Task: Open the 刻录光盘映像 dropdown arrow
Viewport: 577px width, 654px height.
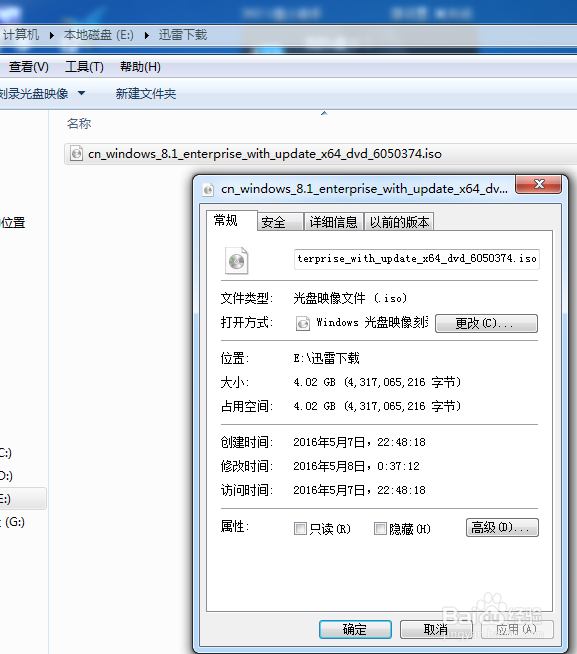Action: [81, 93]
